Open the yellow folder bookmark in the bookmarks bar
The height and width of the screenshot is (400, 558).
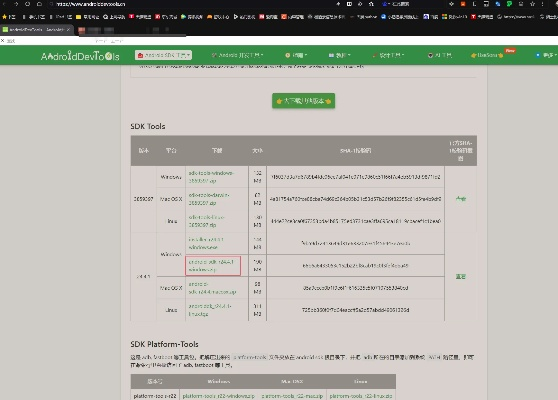pos(87,17)
